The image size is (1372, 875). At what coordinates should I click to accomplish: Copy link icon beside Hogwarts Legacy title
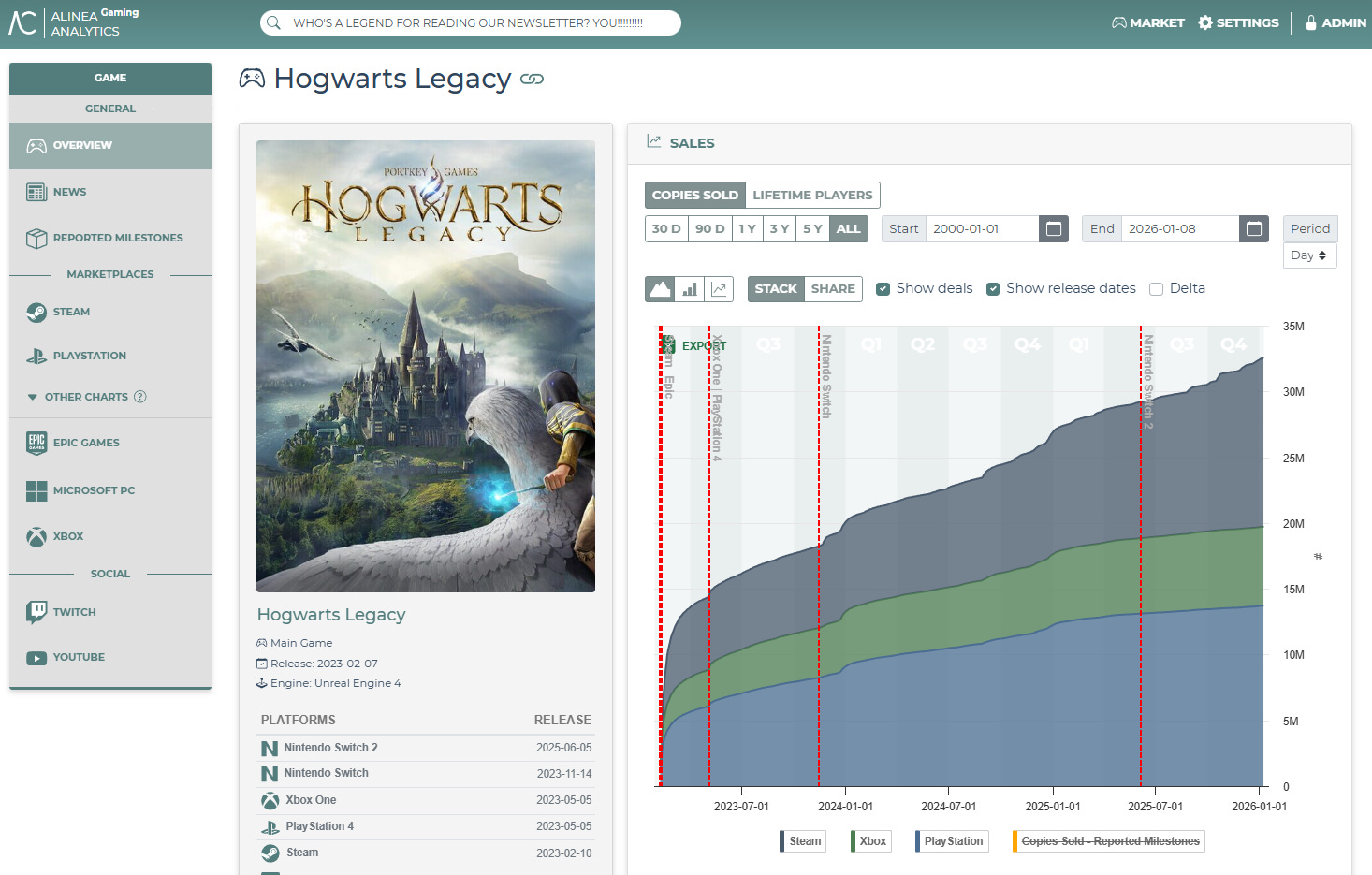tap(532, 79)
